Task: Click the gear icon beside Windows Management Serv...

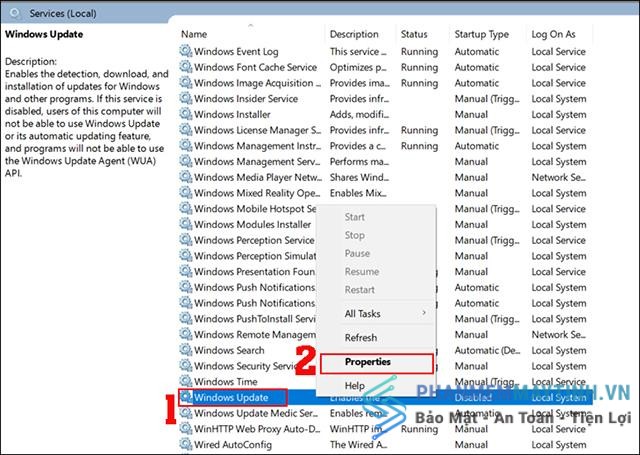Action: click(x=186, y=161)
